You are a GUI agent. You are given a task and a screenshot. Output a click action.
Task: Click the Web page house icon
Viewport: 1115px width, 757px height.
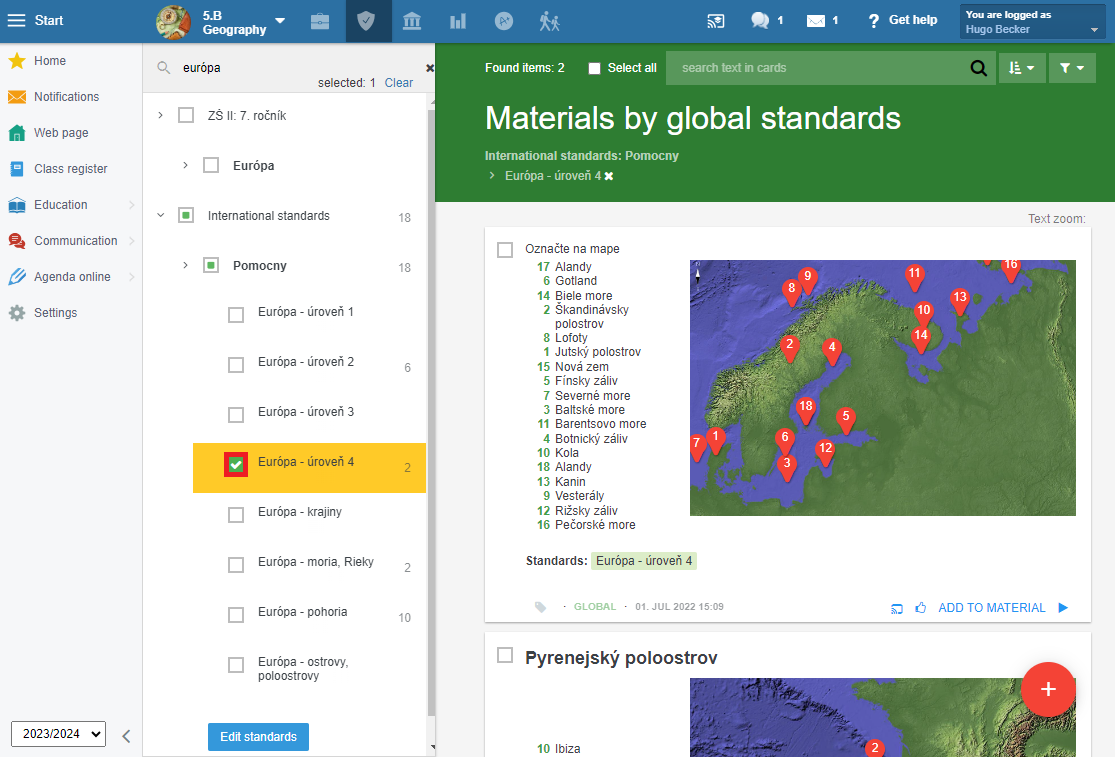point(17,133)
